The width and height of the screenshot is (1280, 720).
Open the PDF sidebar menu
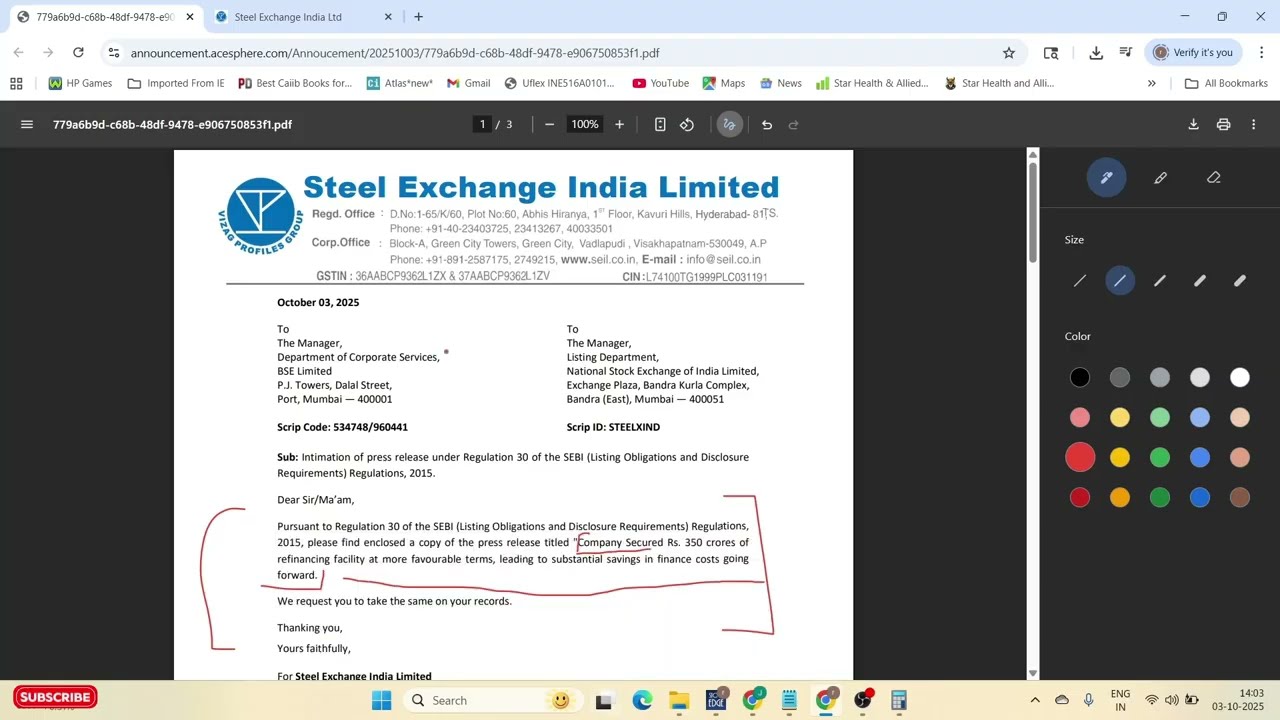tap(27, 125)
